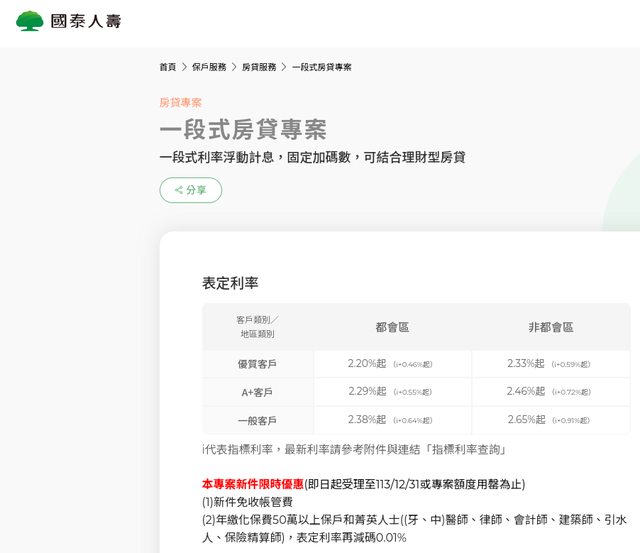Click the 優質客戶 row label
The height and width of the screenshot is (553, 640).
257,364
